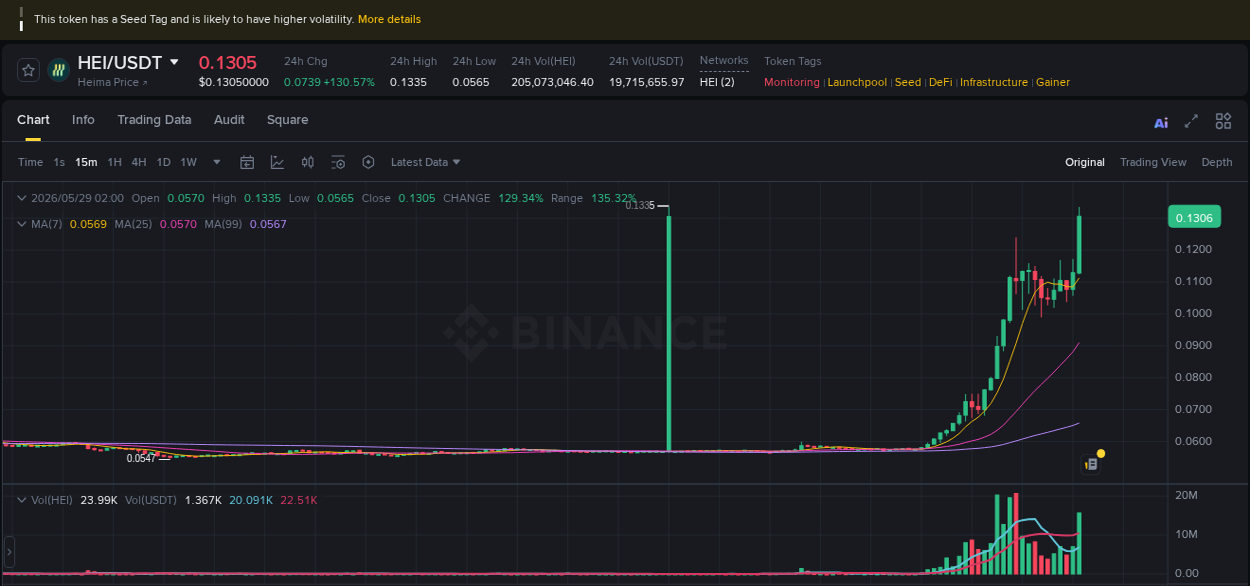Switch to the Original chart view
Viewport: 1250px width, 586px height.
[1085, 162]
